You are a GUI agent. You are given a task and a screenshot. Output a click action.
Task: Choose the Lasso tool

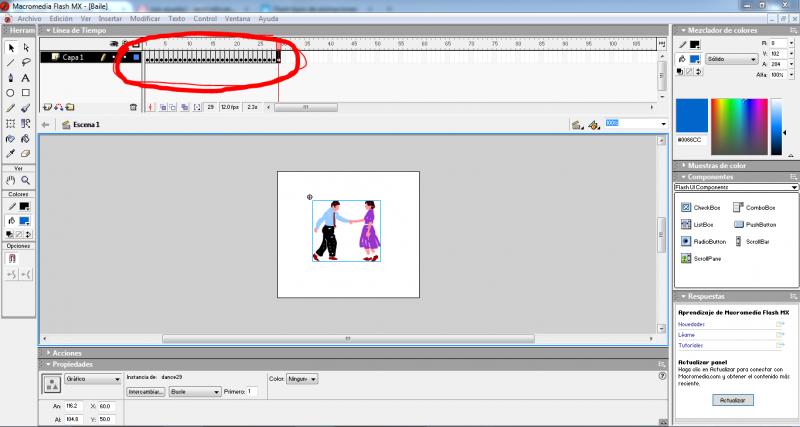(x=25, y=62)
